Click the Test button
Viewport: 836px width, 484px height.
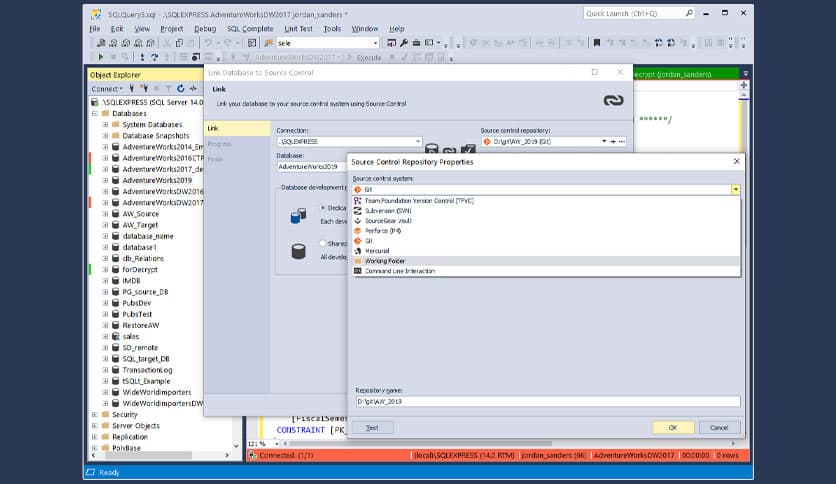tap(372, 427)
